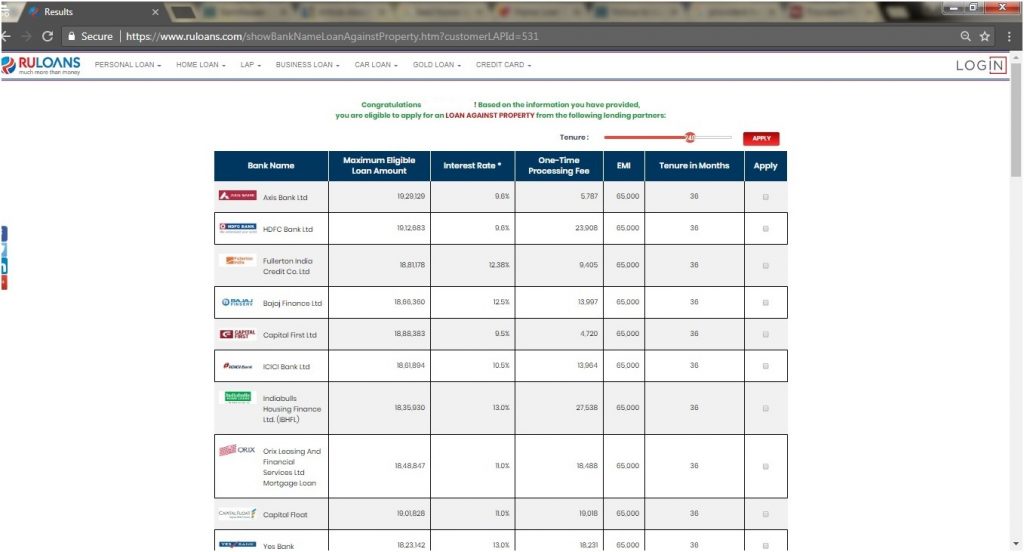Close the Results browser tab

[155, 12]
